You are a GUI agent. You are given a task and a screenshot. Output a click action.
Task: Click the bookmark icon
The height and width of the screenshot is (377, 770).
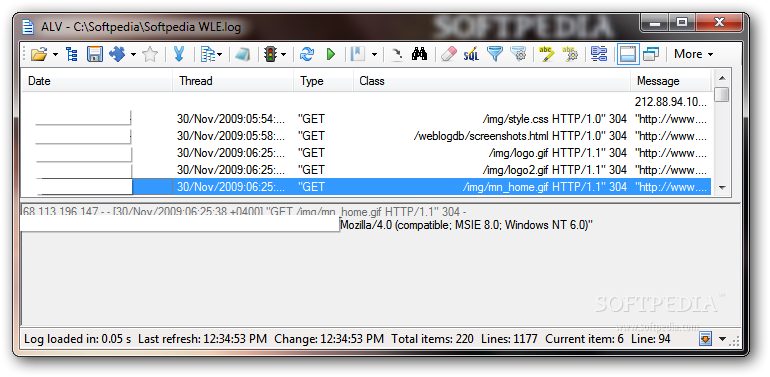[x=358, y=54]
